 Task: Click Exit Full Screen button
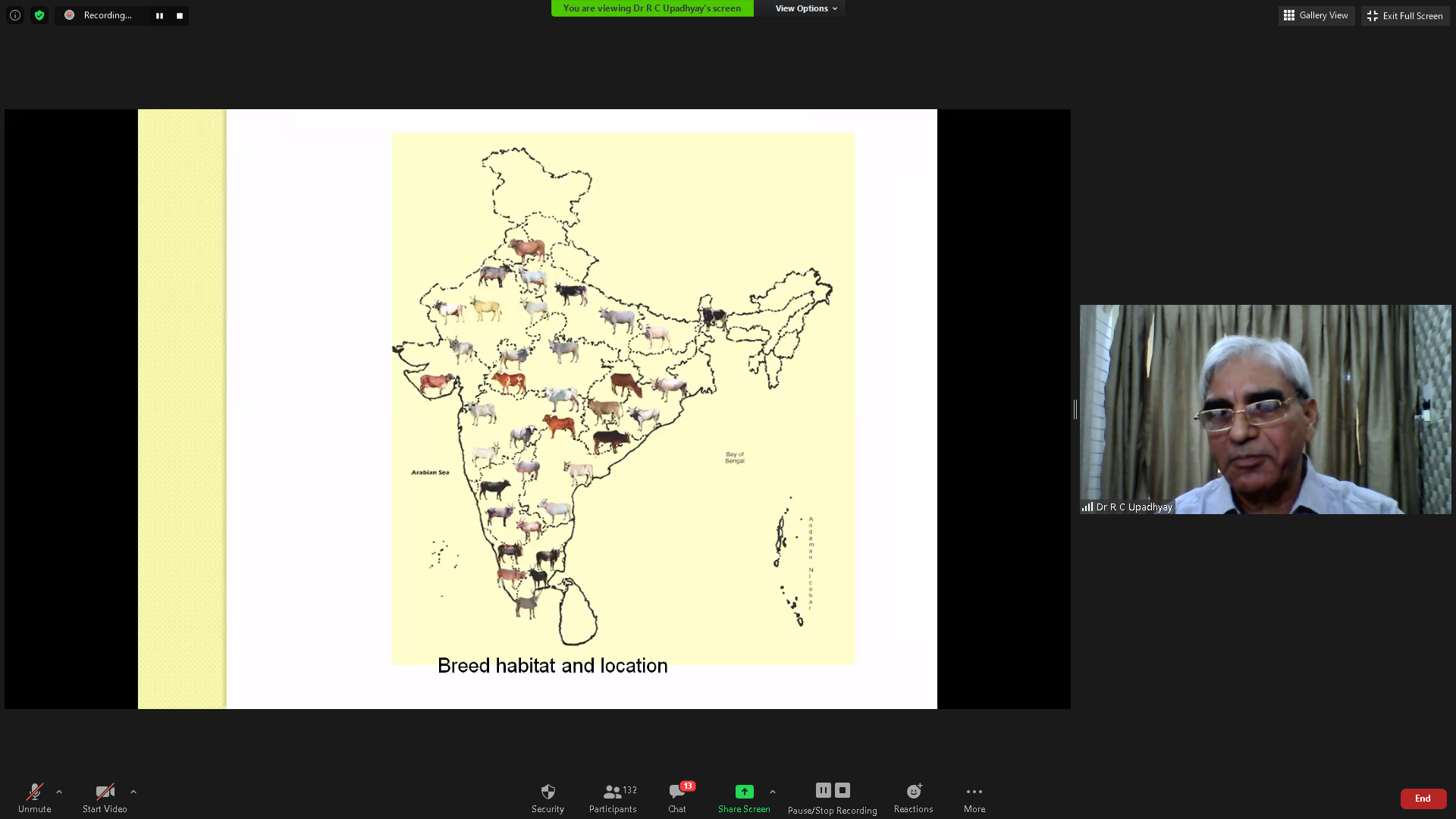pos(1404,15)
